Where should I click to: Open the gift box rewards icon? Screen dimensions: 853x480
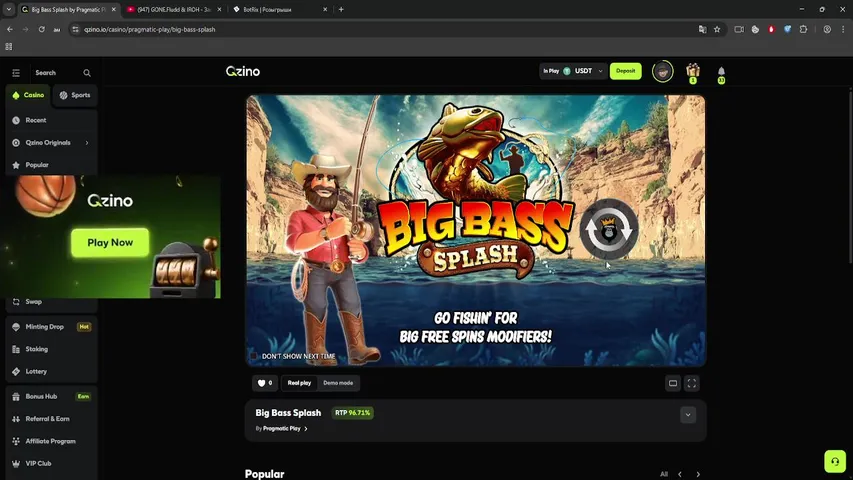pos(692,71)
